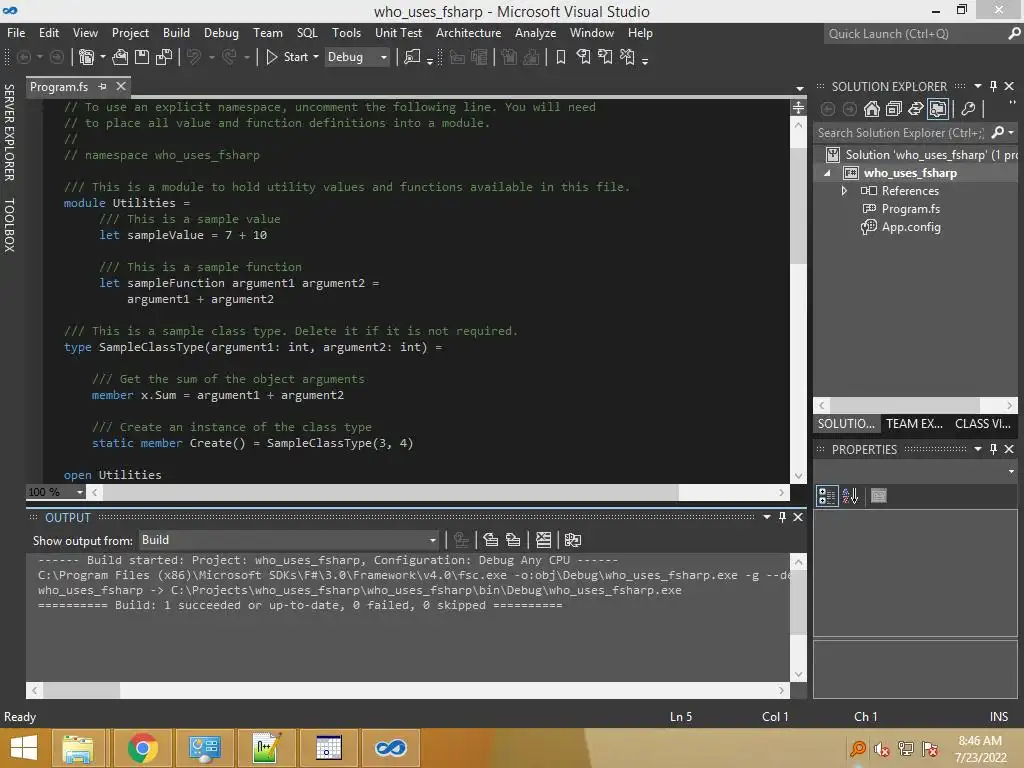Click Solution Explorer Home icon

coord(872,109)
